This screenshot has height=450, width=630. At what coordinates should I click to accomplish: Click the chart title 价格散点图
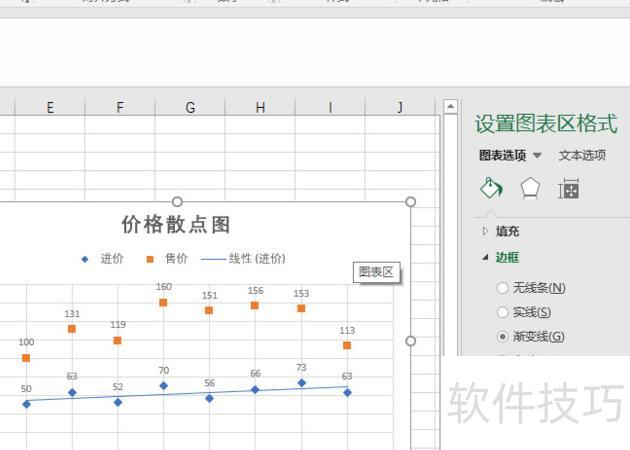(176, 224)
